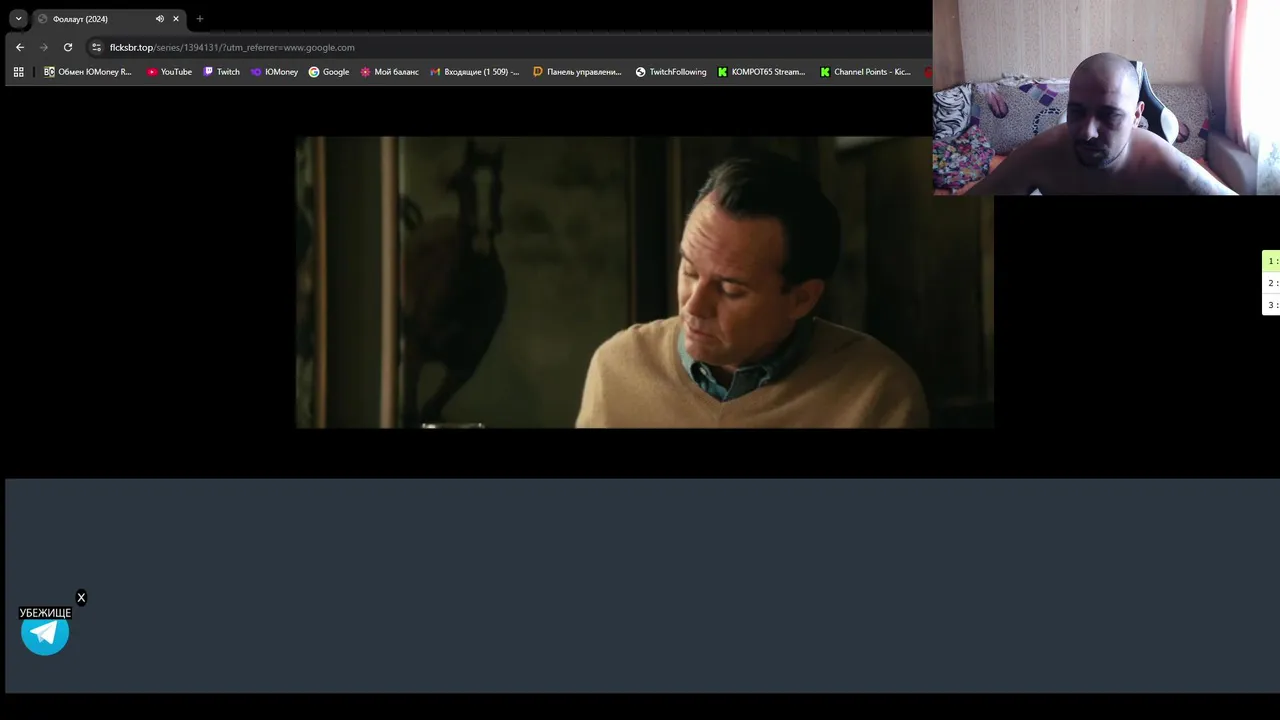Open the tab search dropdown arrow
Screen dimensions: 1280x720
18,18
